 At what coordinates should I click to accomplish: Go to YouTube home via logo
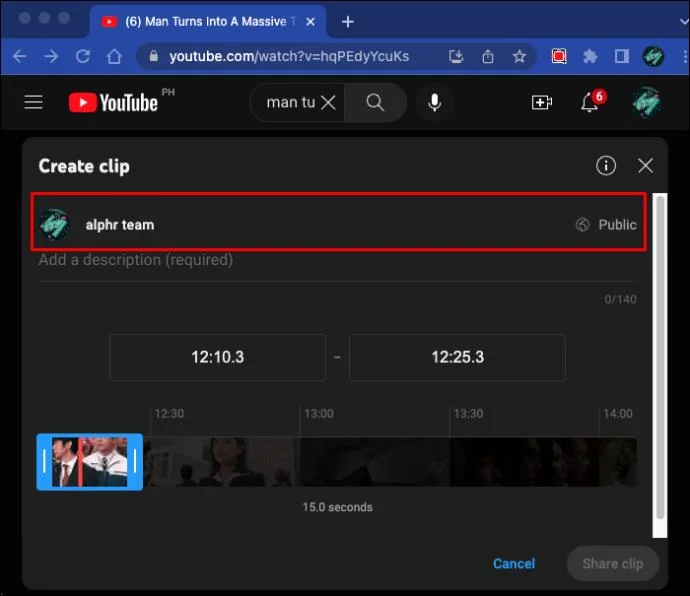tap(114, 103)
